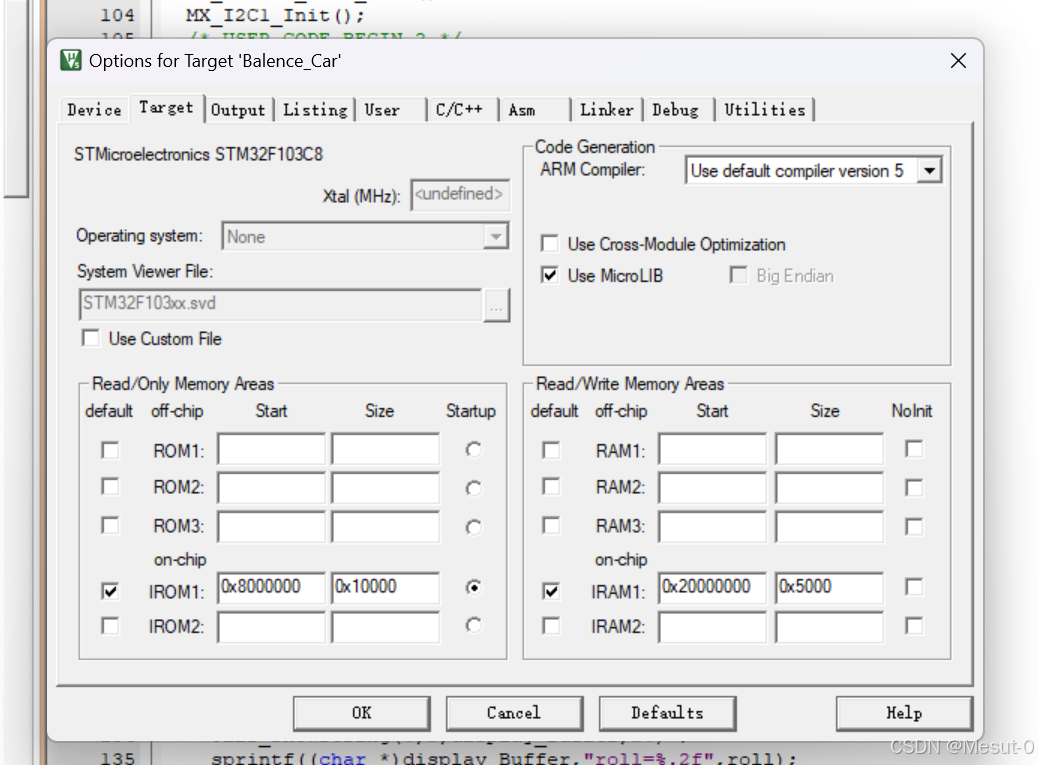The width and height of the screenshot is (1038, 765).
Task: Enable NoInit for RAM3
Action: click(914, 527)
